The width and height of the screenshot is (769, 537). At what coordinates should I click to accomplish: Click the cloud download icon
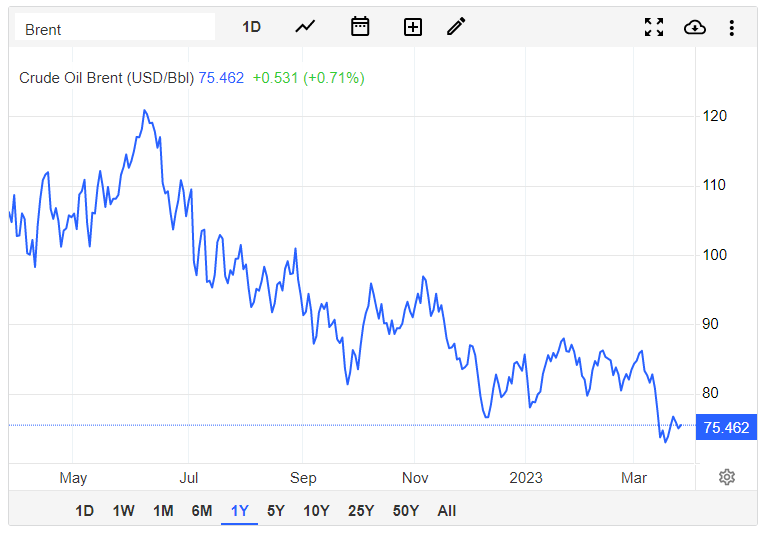coord(695,27)
